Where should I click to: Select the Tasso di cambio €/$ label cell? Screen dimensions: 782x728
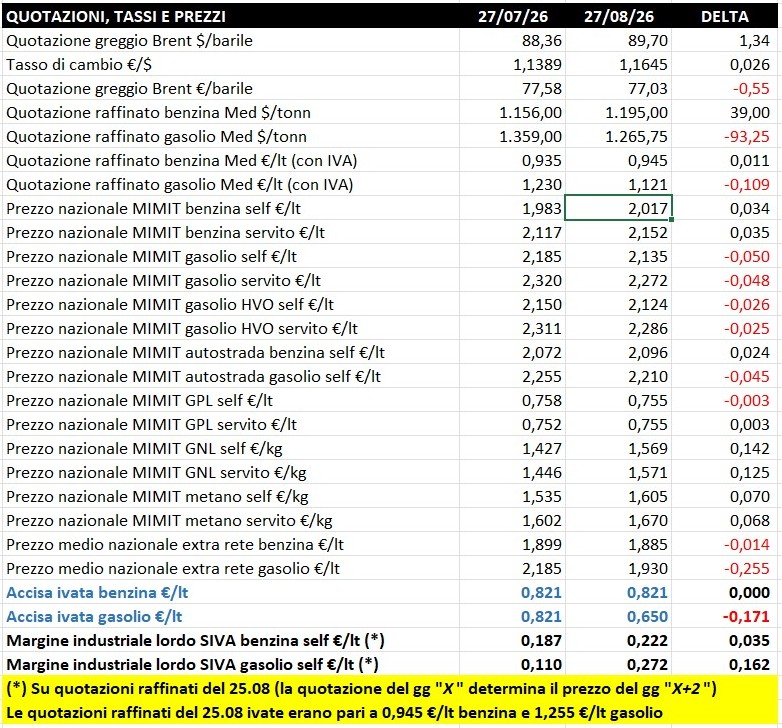coord(230,64)
